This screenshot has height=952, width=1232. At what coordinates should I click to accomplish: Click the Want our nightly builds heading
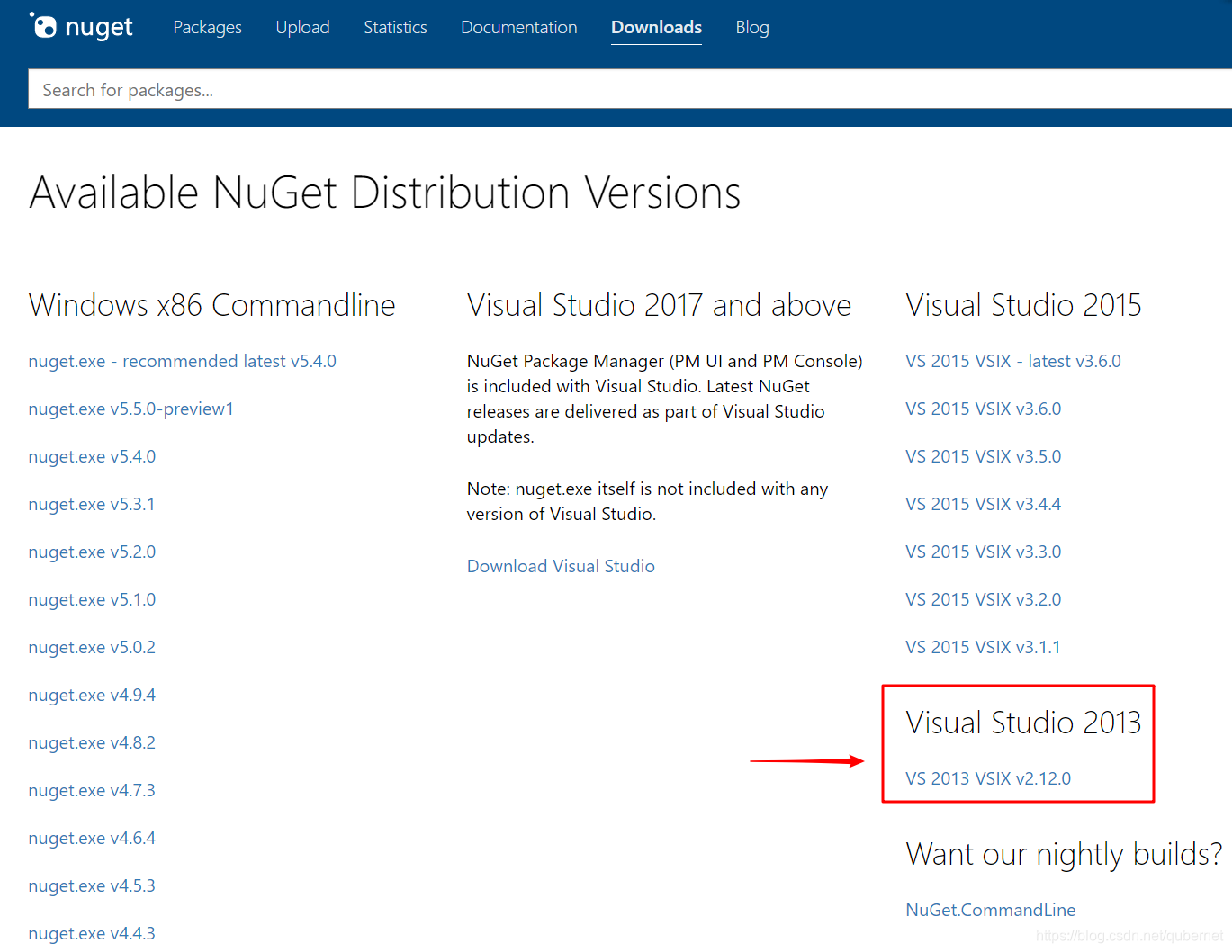[x=1065, y=854]
